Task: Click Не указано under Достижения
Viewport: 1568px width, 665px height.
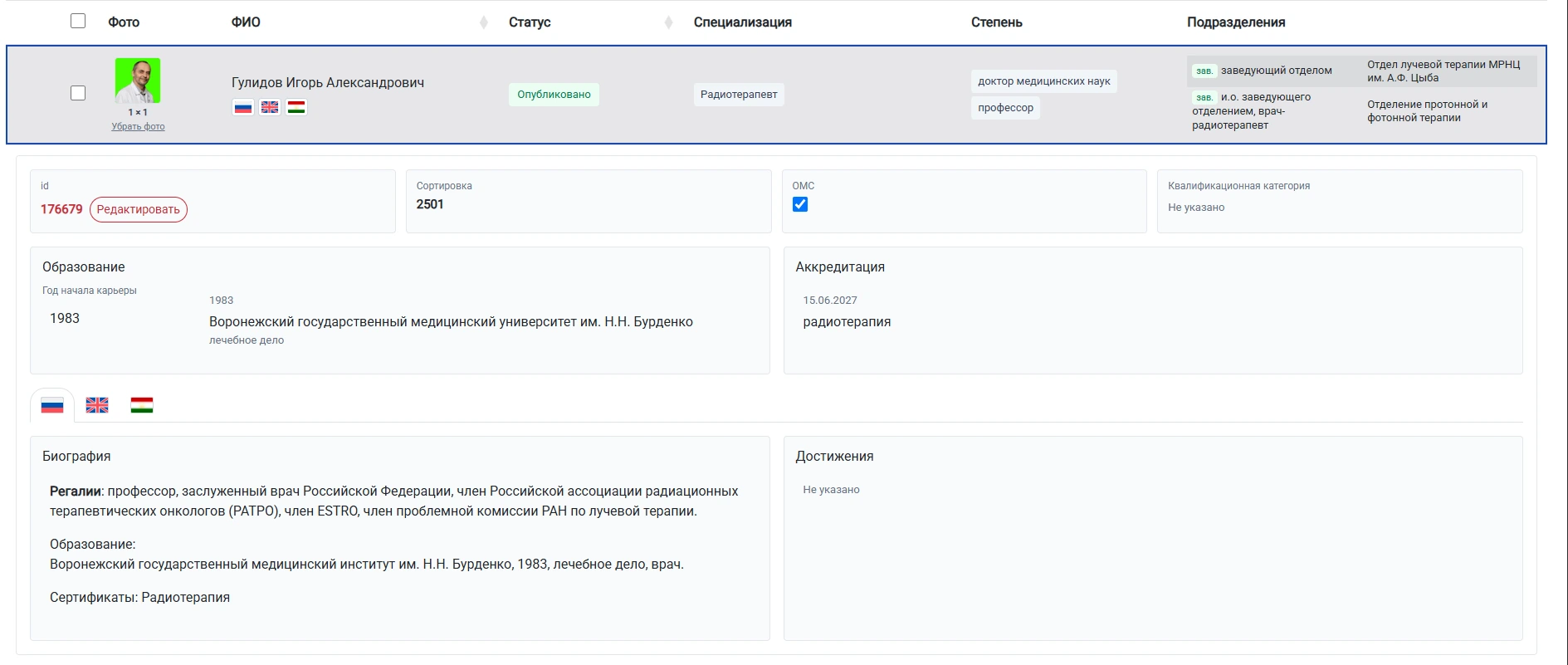Action: tap(831, 490)
